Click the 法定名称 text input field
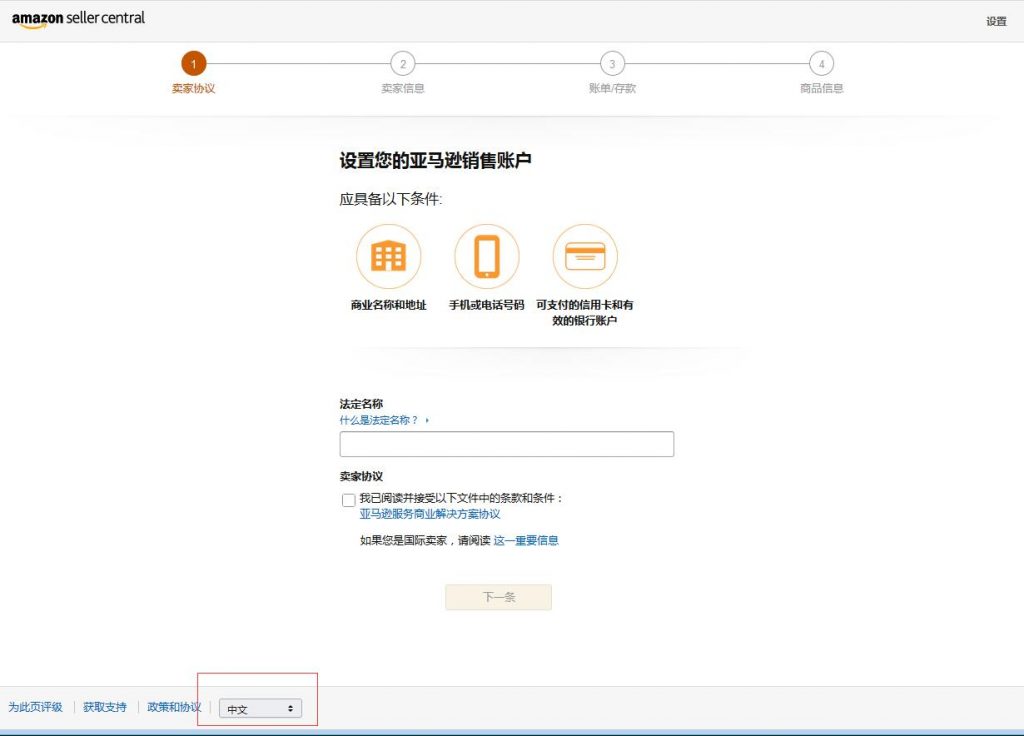 click(x=506, y=444)
